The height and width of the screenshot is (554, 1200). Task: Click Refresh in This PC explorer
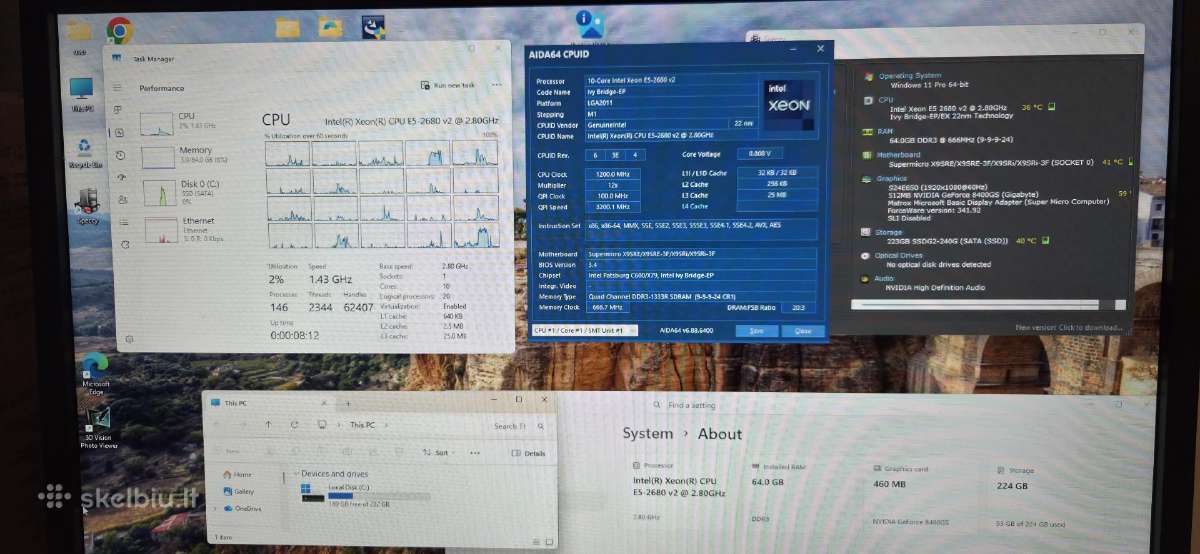tap(294, 424)
